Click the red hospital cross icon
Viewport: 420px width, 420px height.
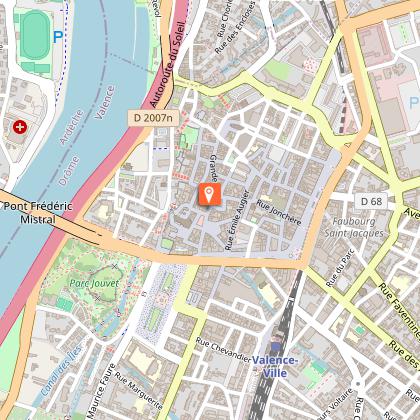coord(20,127)
